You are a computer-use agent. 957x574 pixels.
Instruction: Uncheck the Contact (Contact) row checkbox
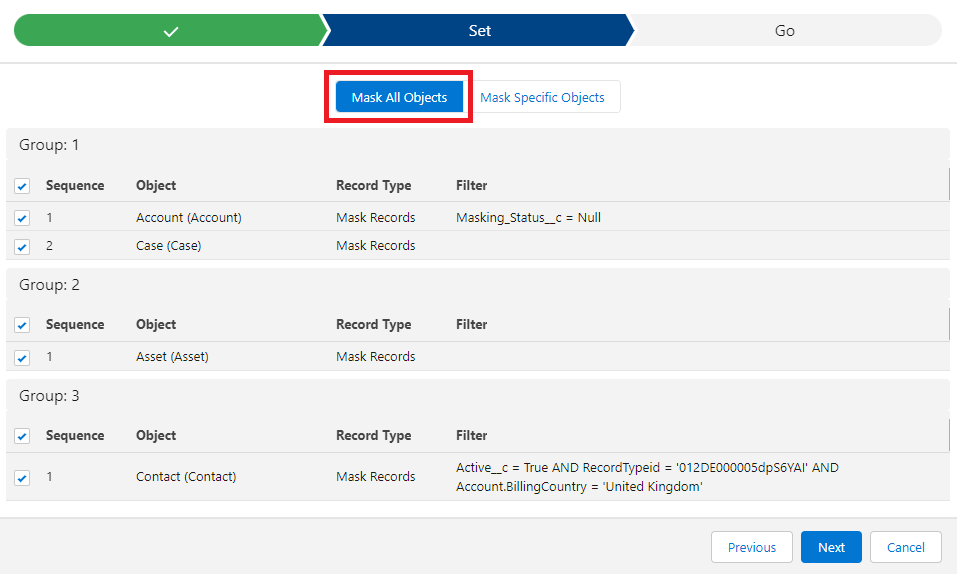pyautogui.click(x=23, y=478)
